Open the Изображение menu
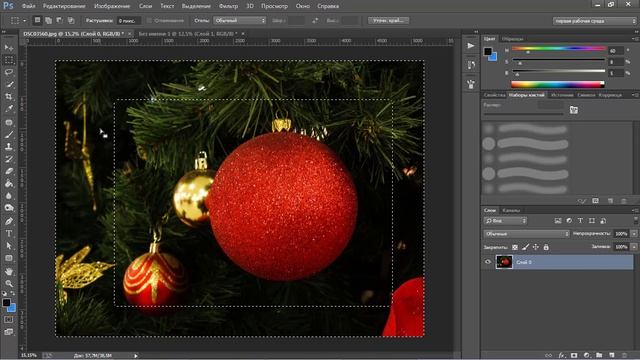The image size is (640, 360). pyautogui.click(x=112, y=6)
